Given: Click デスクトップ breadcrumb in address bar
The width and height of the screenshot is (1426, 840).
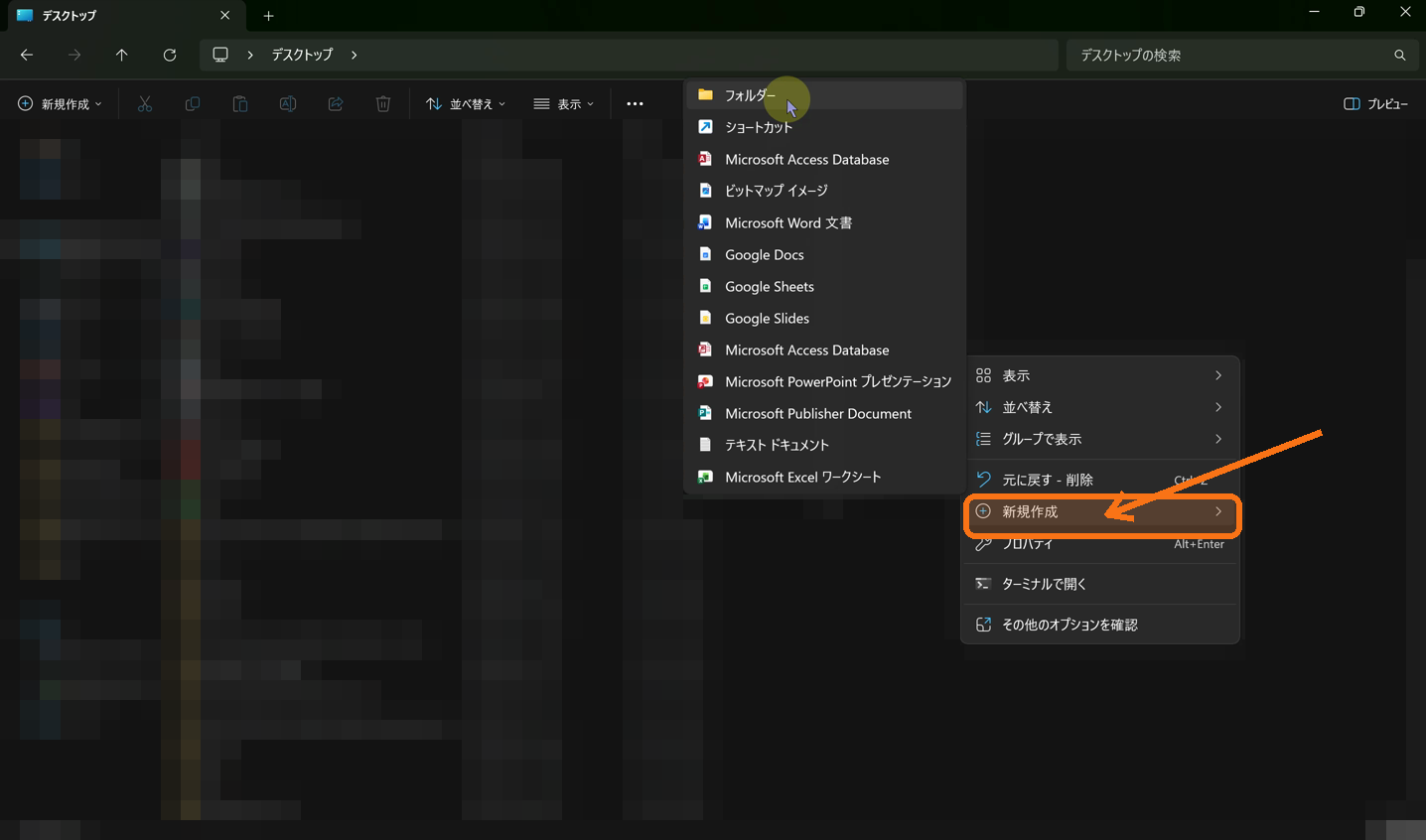Looking at the screenshot, I should click(x=302, y=55).
